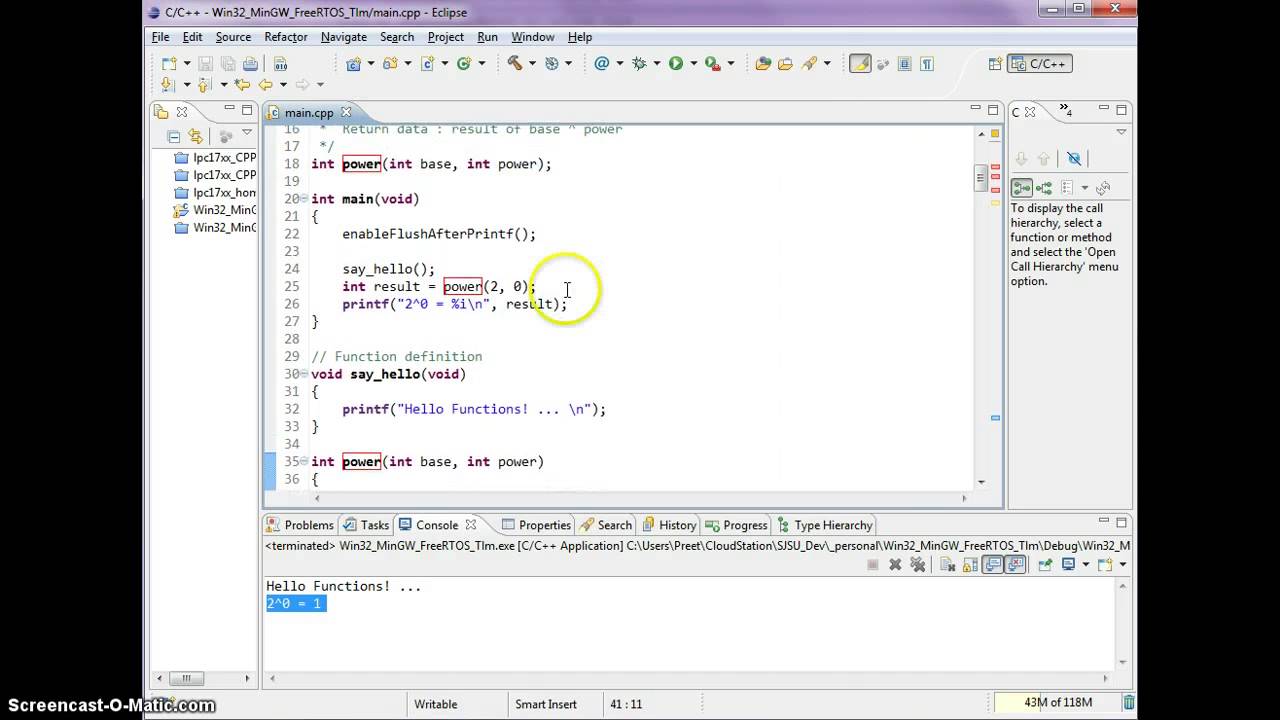Toggle Show Callees in Call Hierarchy view
The width and height of the screenshot is (1280, 720).
tap(1044, 187)
